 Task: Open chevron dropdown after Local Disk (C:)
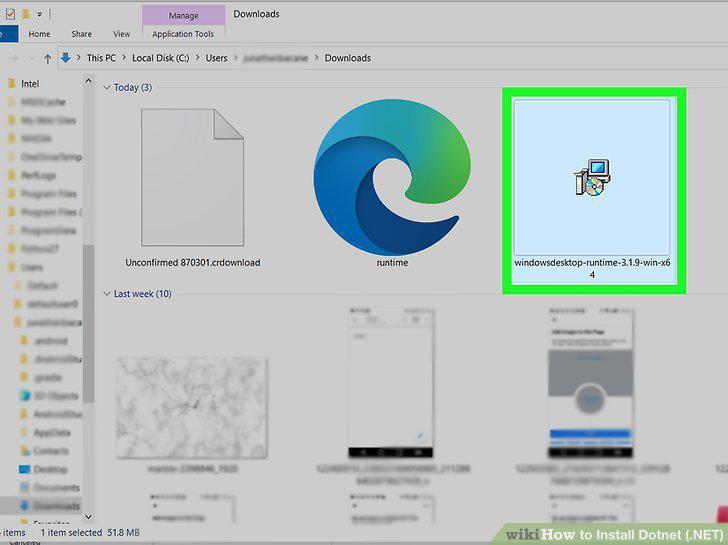(x=197, y=58)
